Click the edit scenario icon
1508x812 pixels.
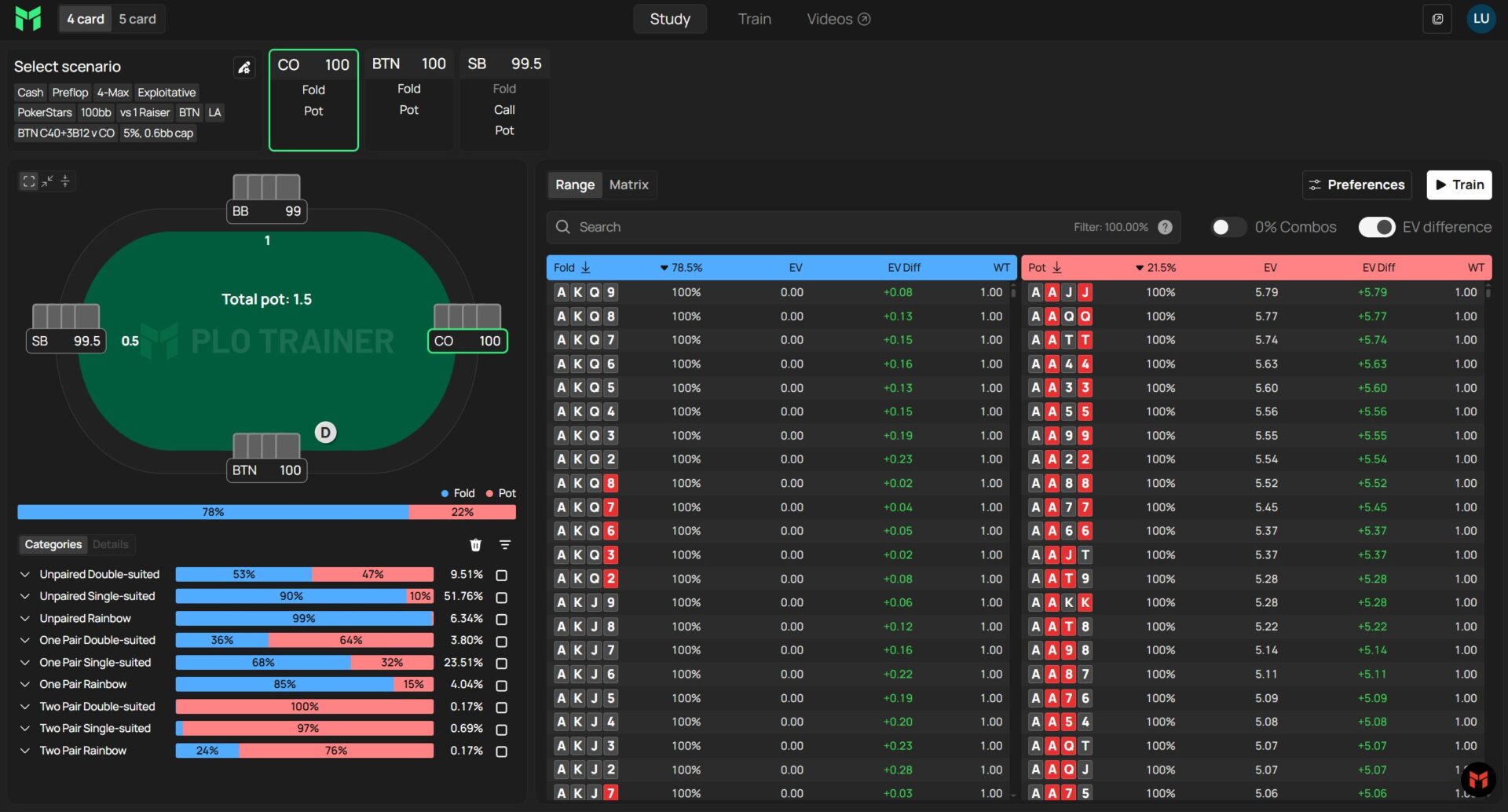click(x=244, y=68)
